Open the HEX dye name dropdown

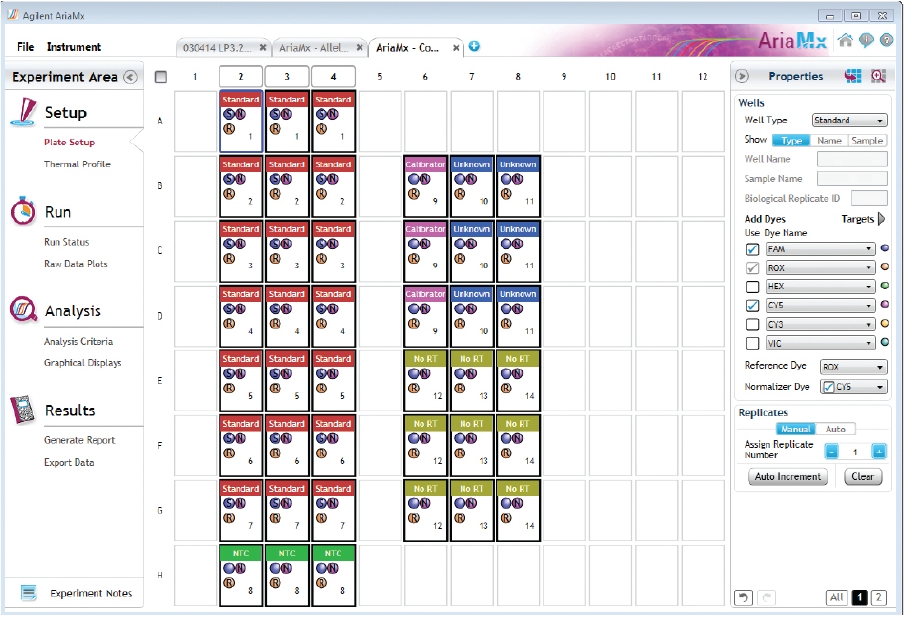tap(820, 286)
